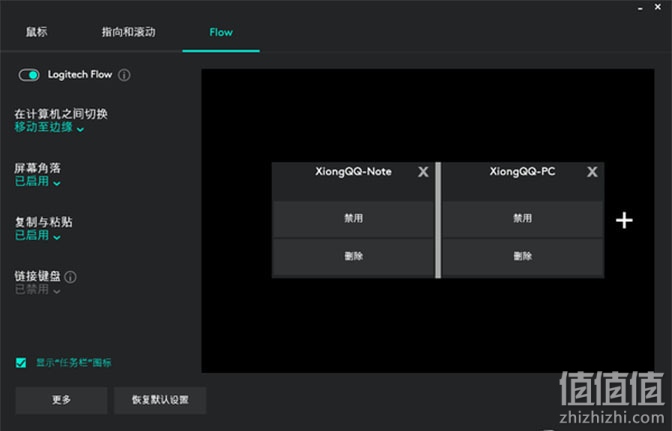Click 删除 under XiongQQ-PC

522,256
